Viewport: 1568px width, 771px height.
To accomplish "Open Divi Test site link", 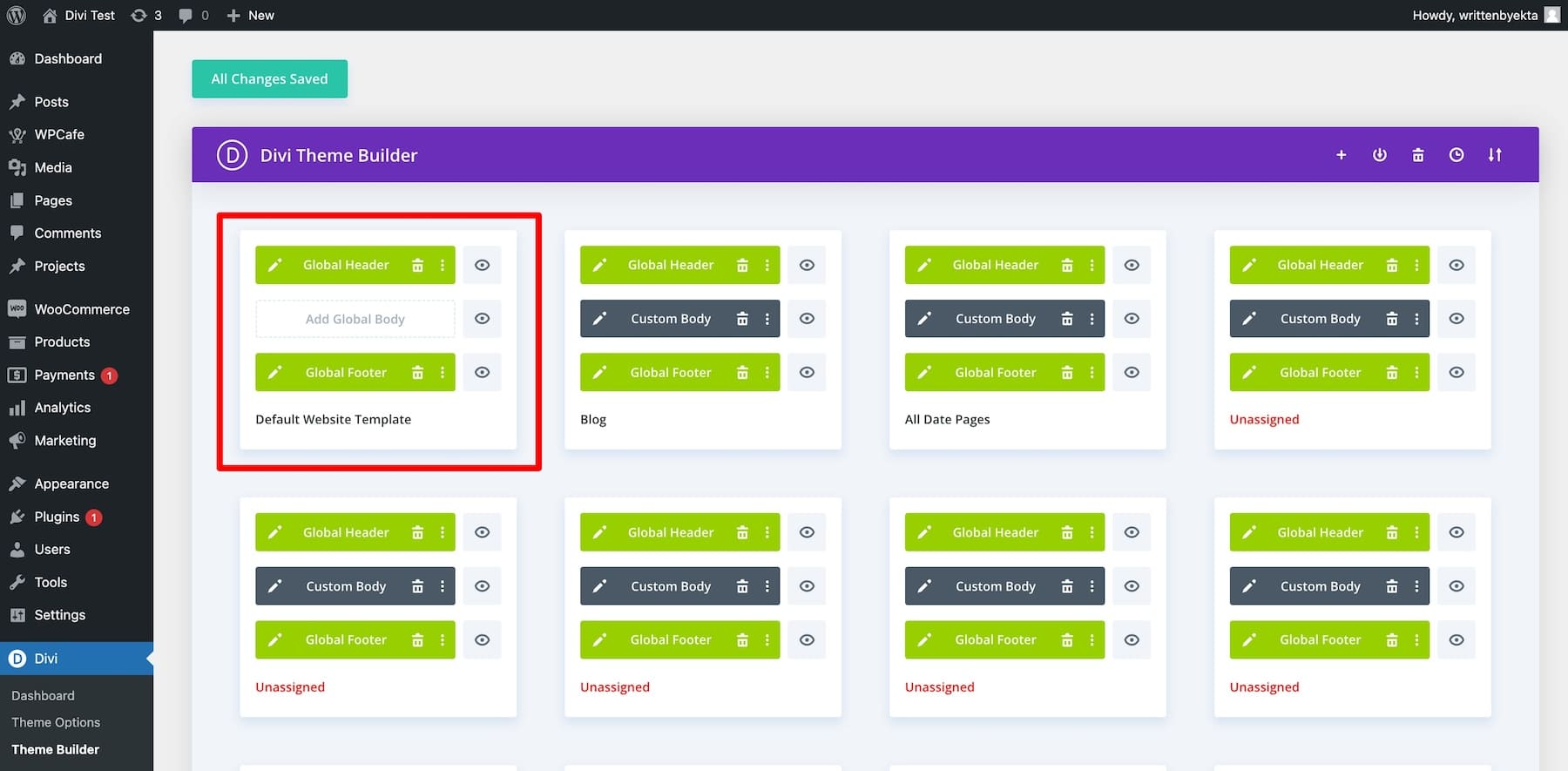I will coord(79,15).
